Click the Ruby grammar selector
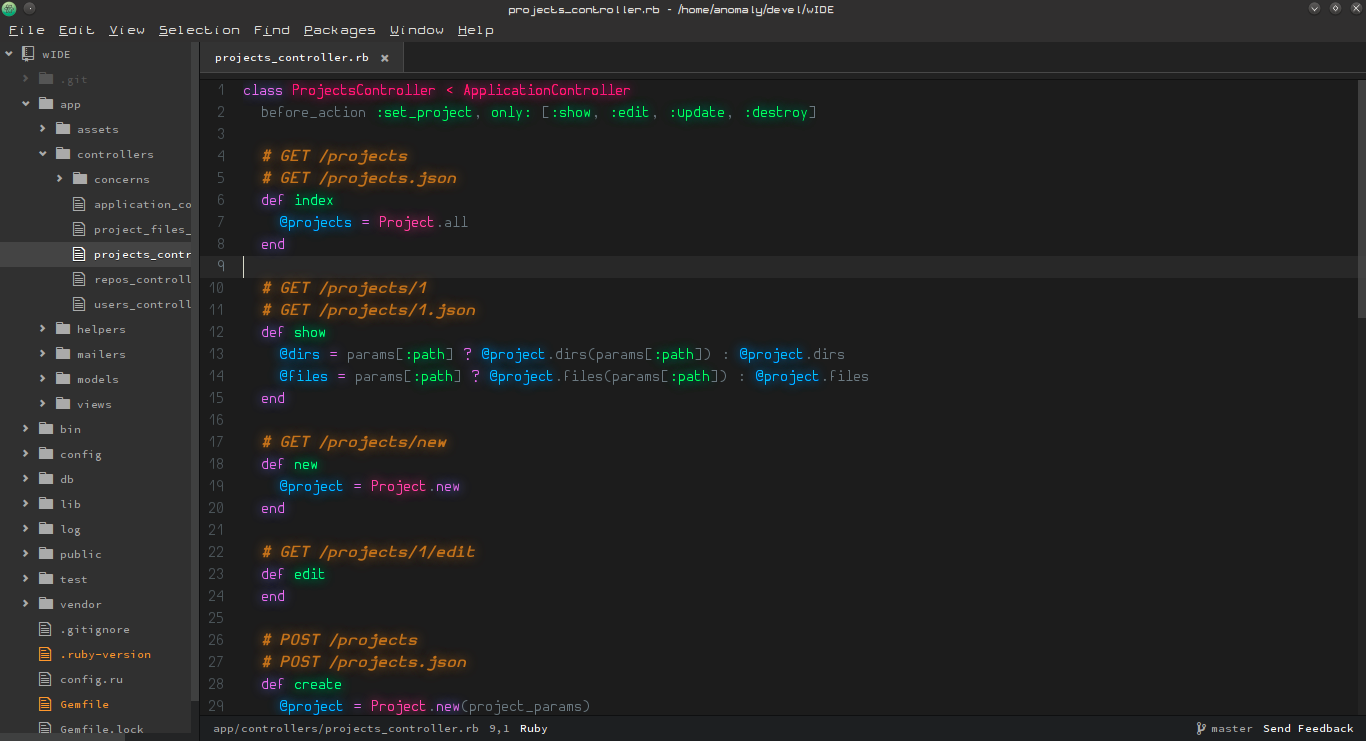 (x=534, y=729)
